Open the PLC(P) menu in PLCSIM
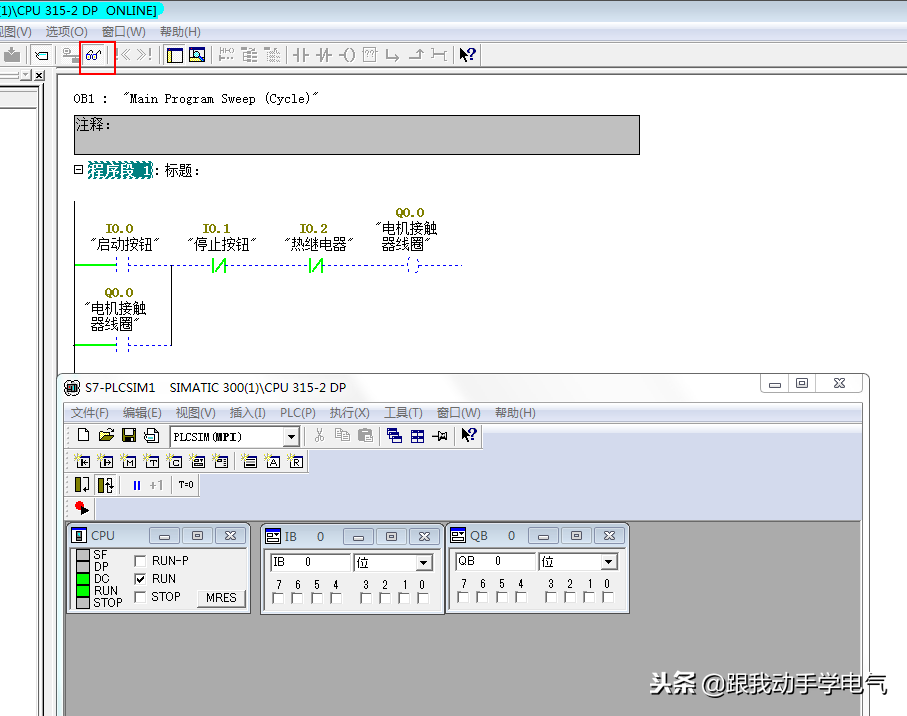The height and width of the screenshot is (716, 907). [297, 413]
